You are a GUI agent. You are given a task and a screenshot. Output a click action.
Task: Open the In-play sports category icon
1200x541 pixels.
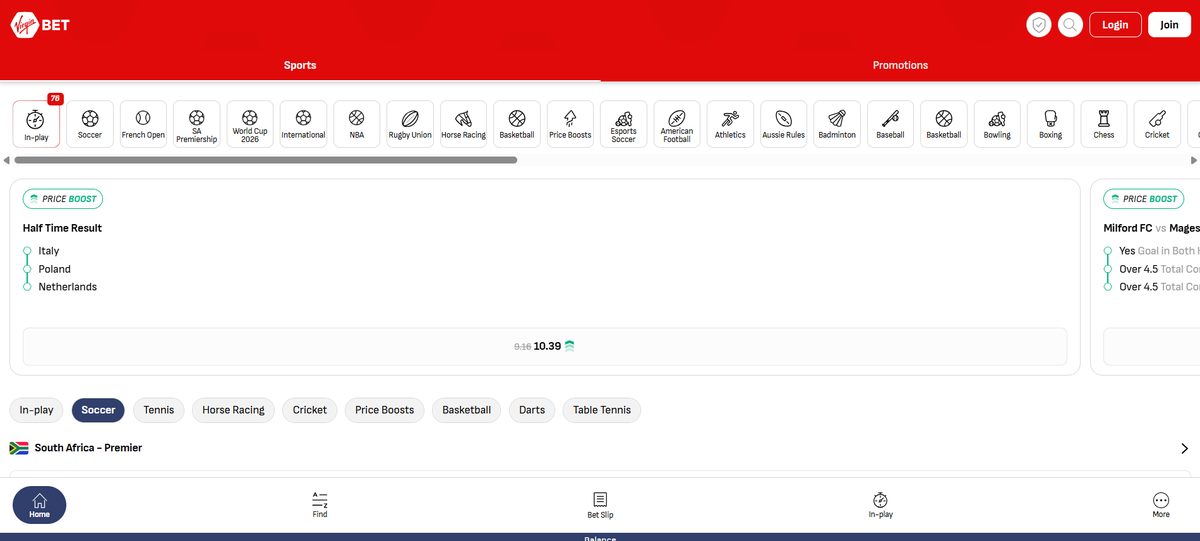[x=36, y=124]
